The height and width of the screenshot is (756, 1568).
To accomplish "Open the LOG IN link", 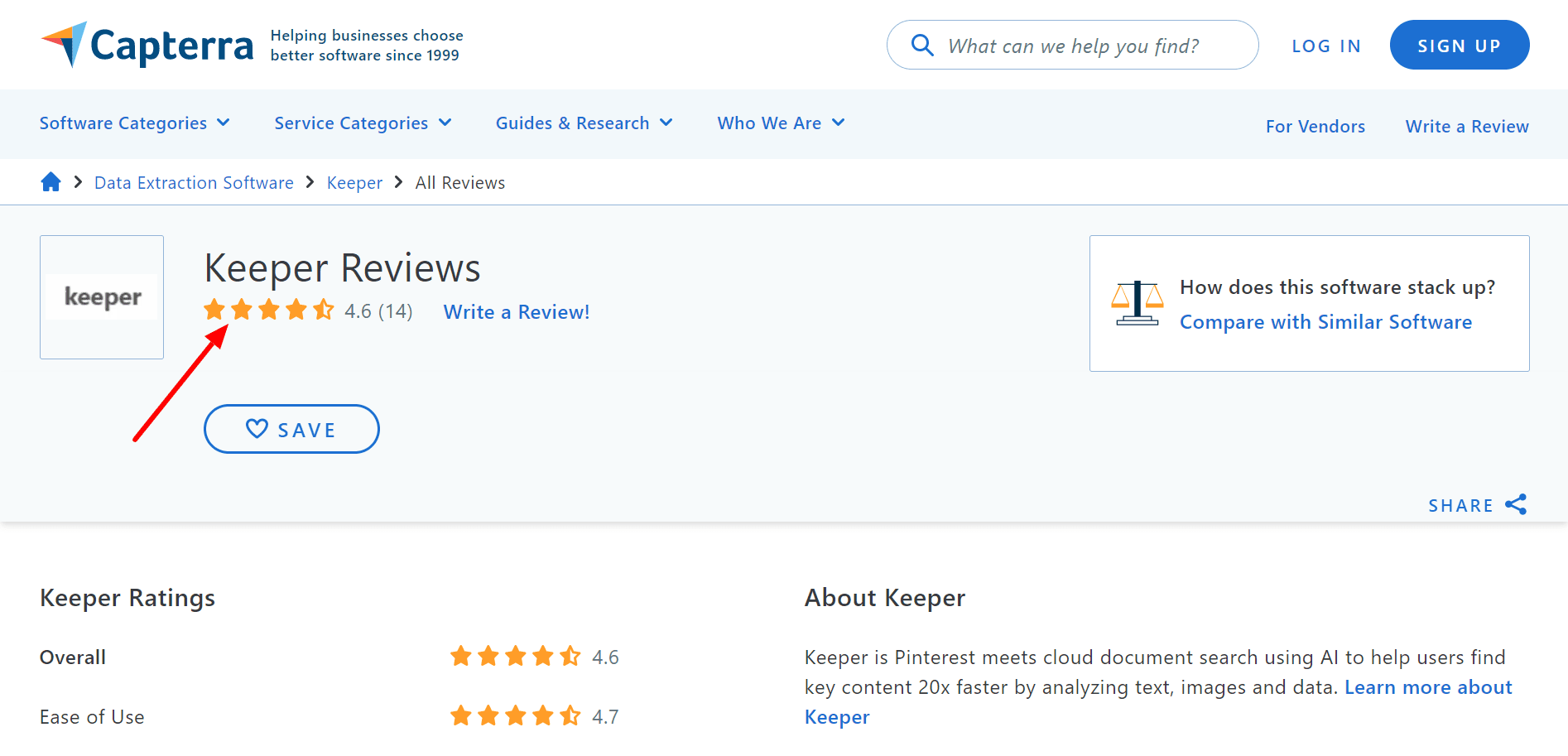I will [x=1326, y=46].
